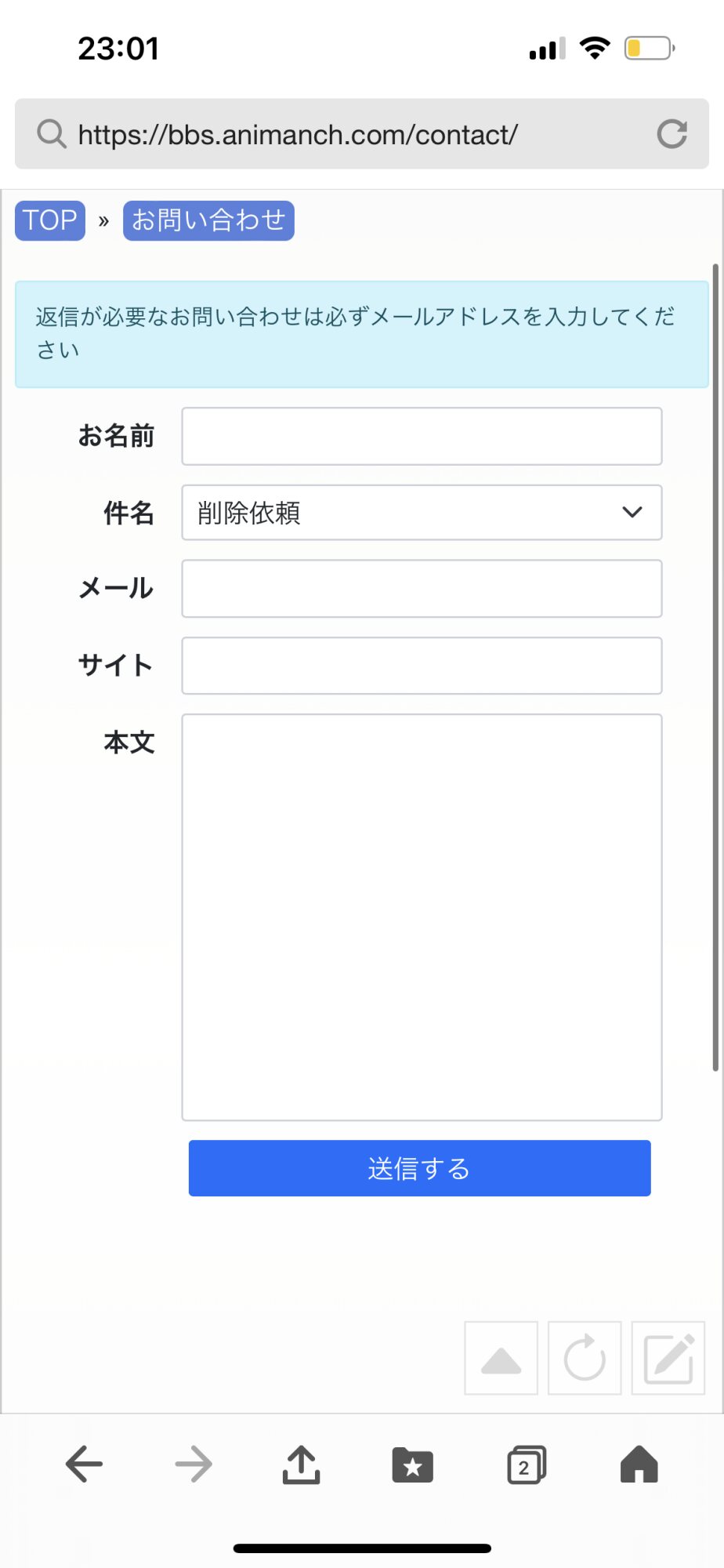Tap the search magnifier icon in URL bar
Viewport: 724px width, 1568px height.
click(52, 134)
